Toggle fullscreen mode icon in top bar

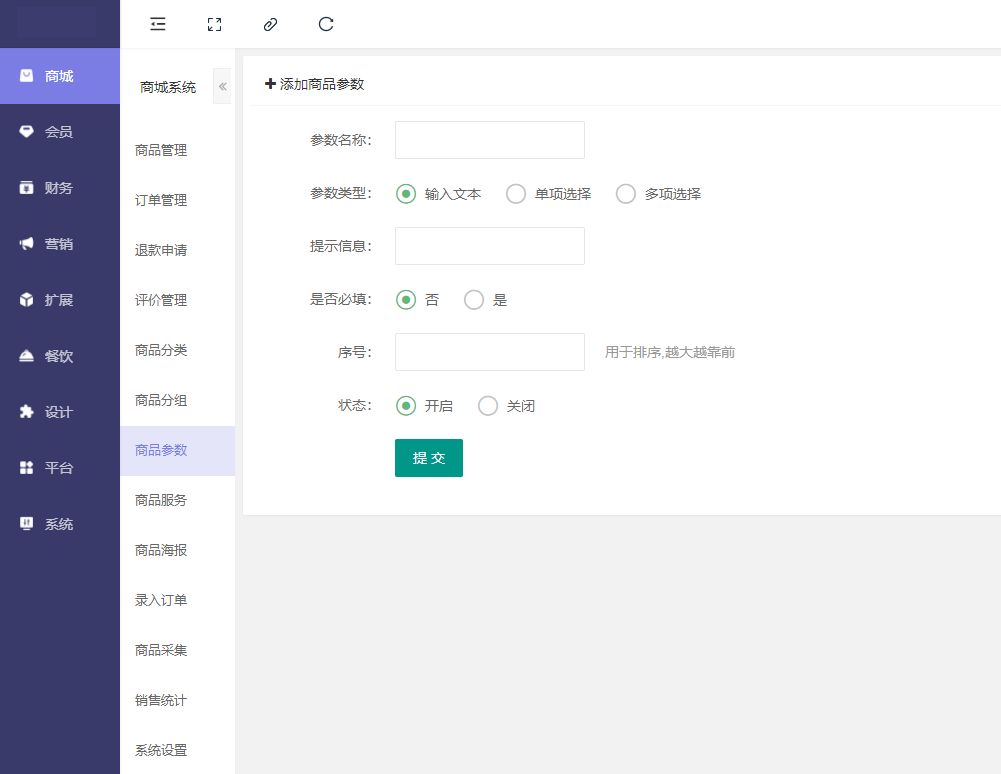point(214,25)
